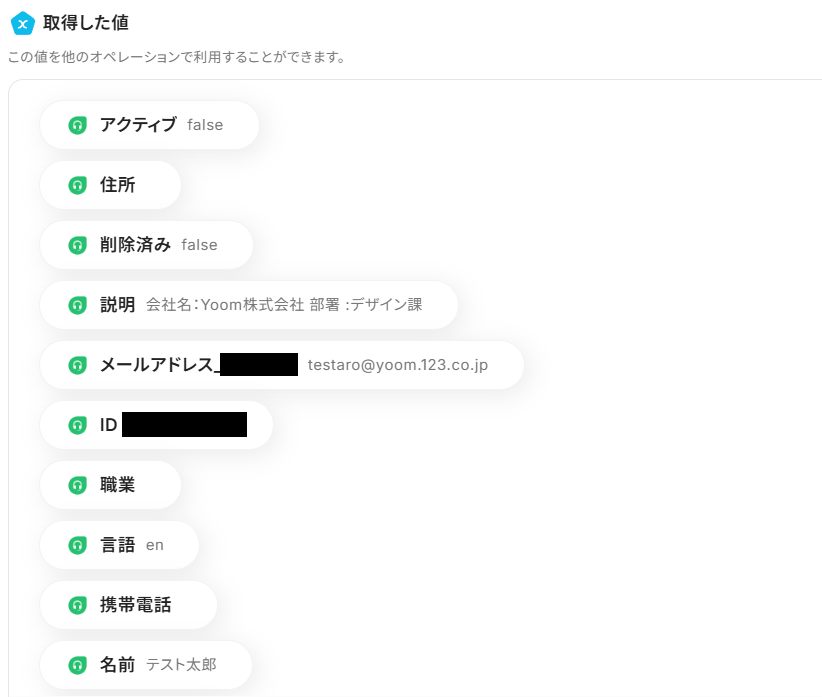The height and width of the screenshot is (697, 822).
Task: Pick the testaro@yoom.123.co.jp email value
Action: pyautogui.click(x=397, y=365)
